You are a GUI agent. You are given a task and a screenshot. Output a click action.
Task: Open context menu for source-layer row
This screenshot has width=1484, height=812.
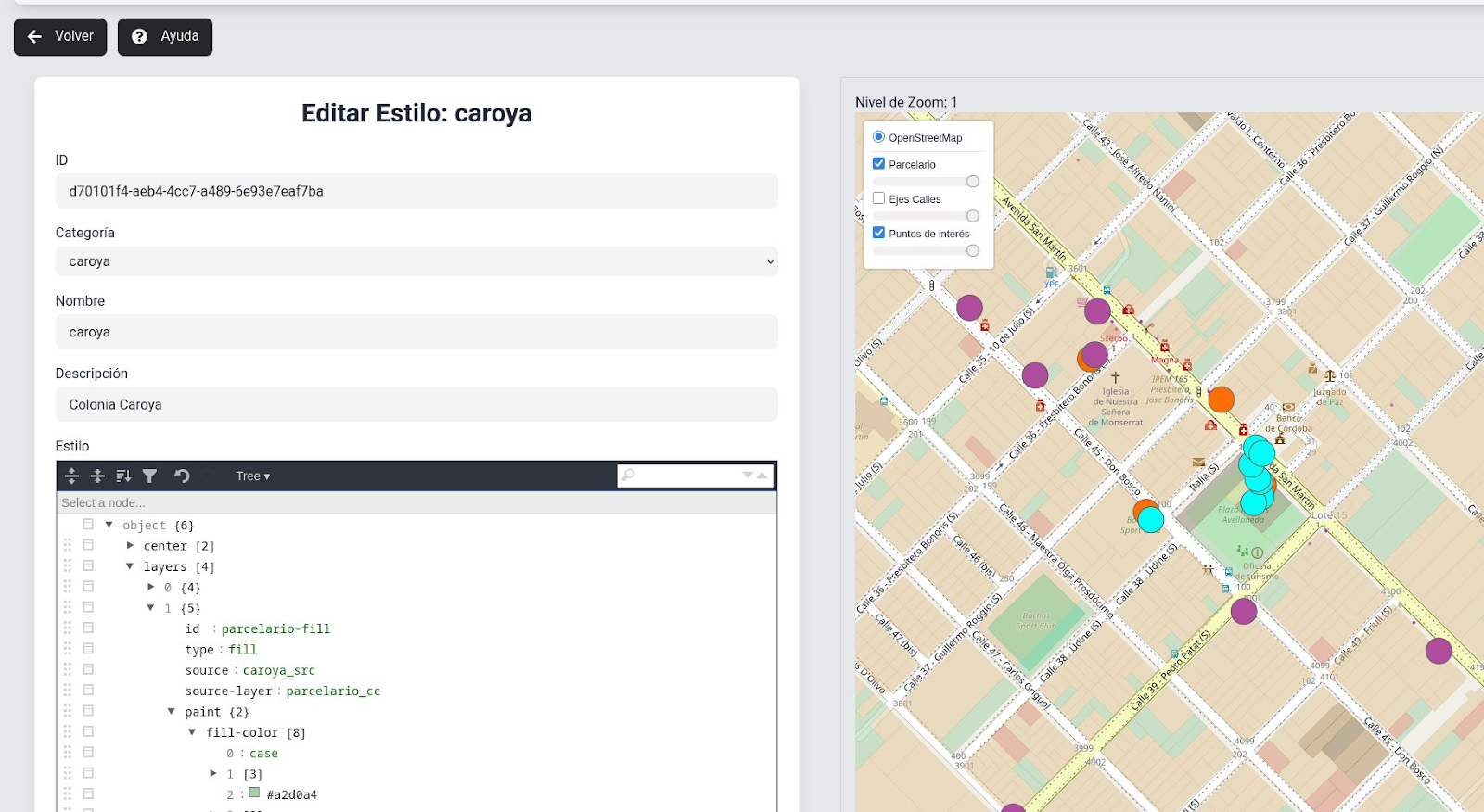point(88,690)
